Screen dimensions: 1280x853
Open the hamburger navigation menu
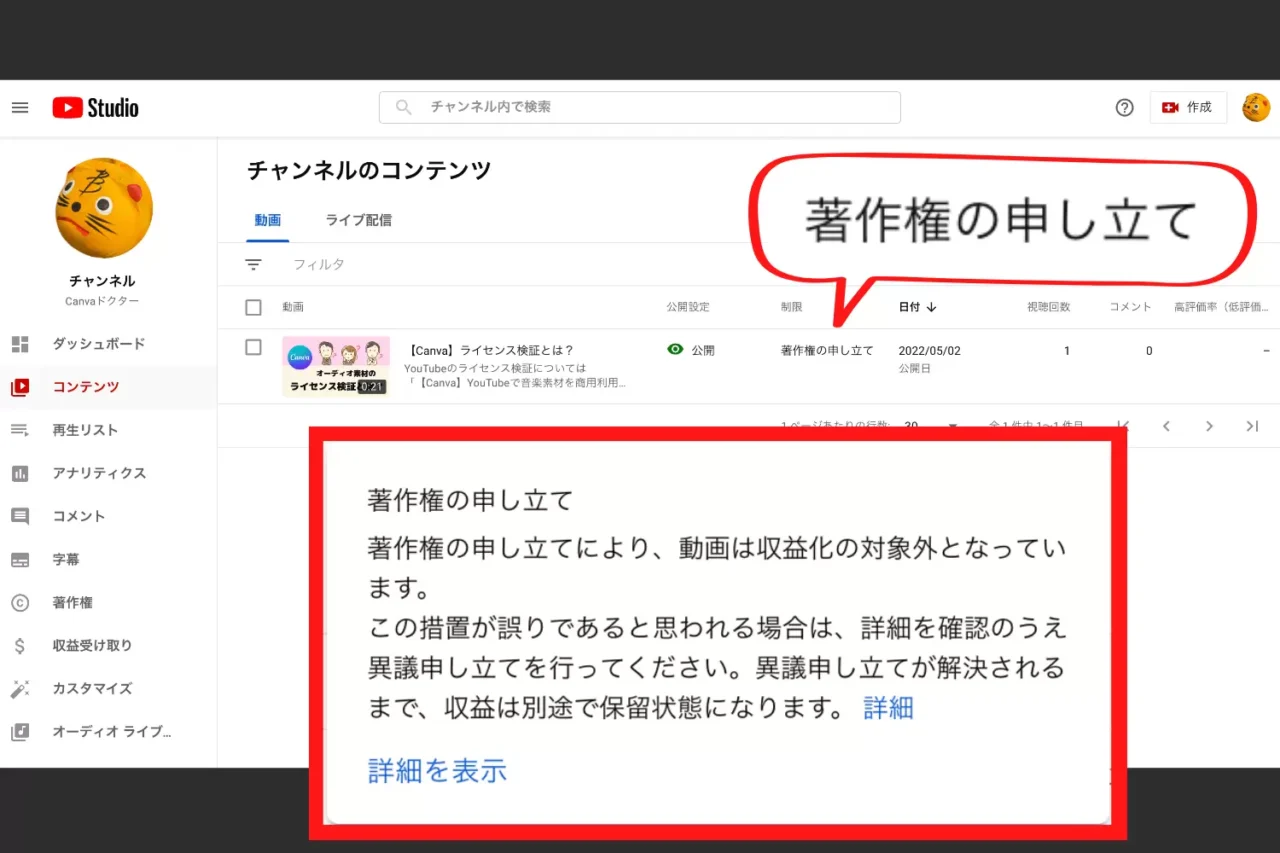click(20, 108)
